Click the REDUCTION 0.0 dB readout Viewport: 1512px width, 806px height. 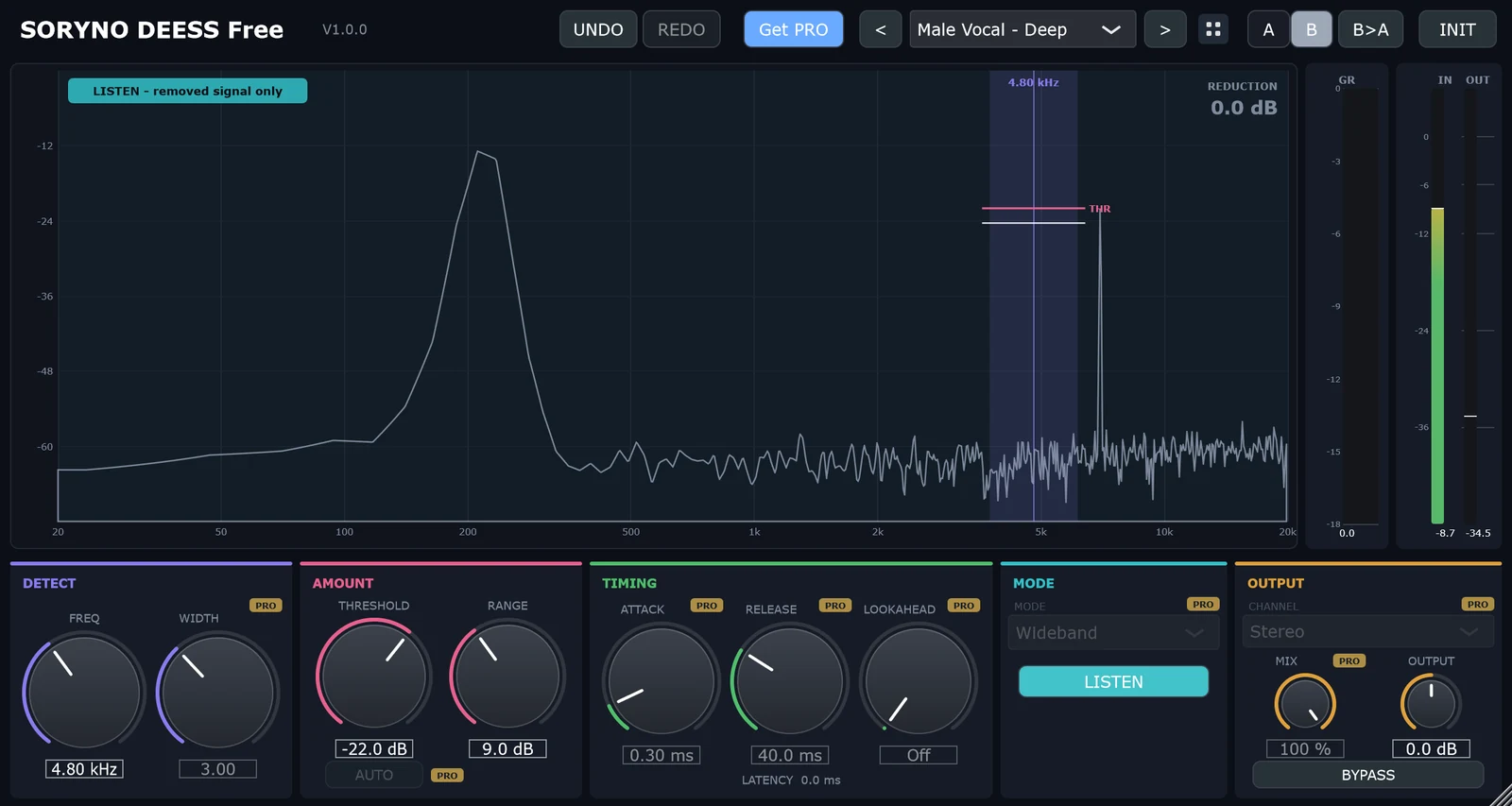(1243, 99)
